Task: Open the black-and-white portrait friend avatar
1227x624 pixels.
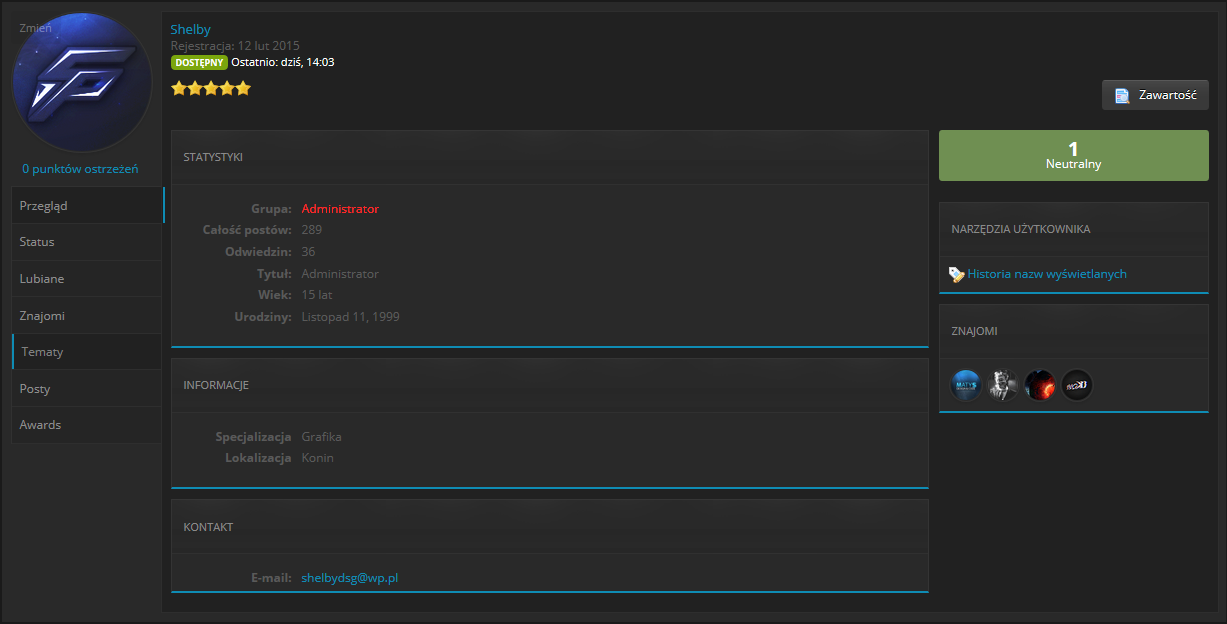Action: click(x=1002, y=385)
